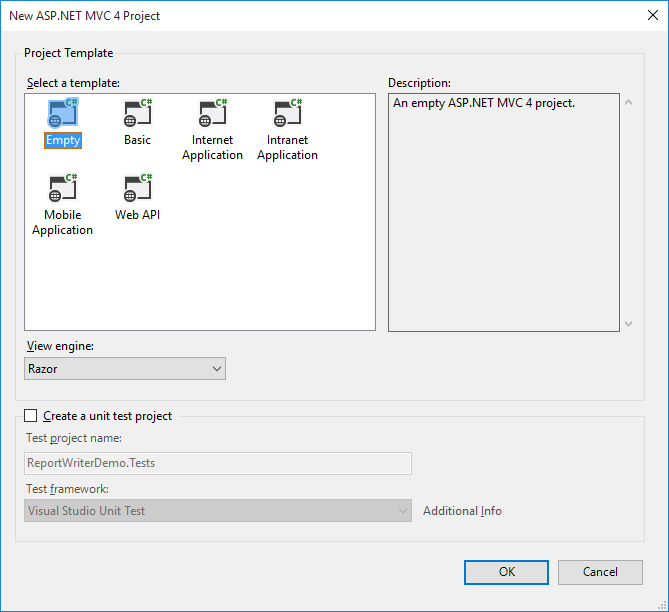The width and height of the screenshot is (669, 612).
Task: Select the Intranet Application template icon
Action: (x=287, y=113)
